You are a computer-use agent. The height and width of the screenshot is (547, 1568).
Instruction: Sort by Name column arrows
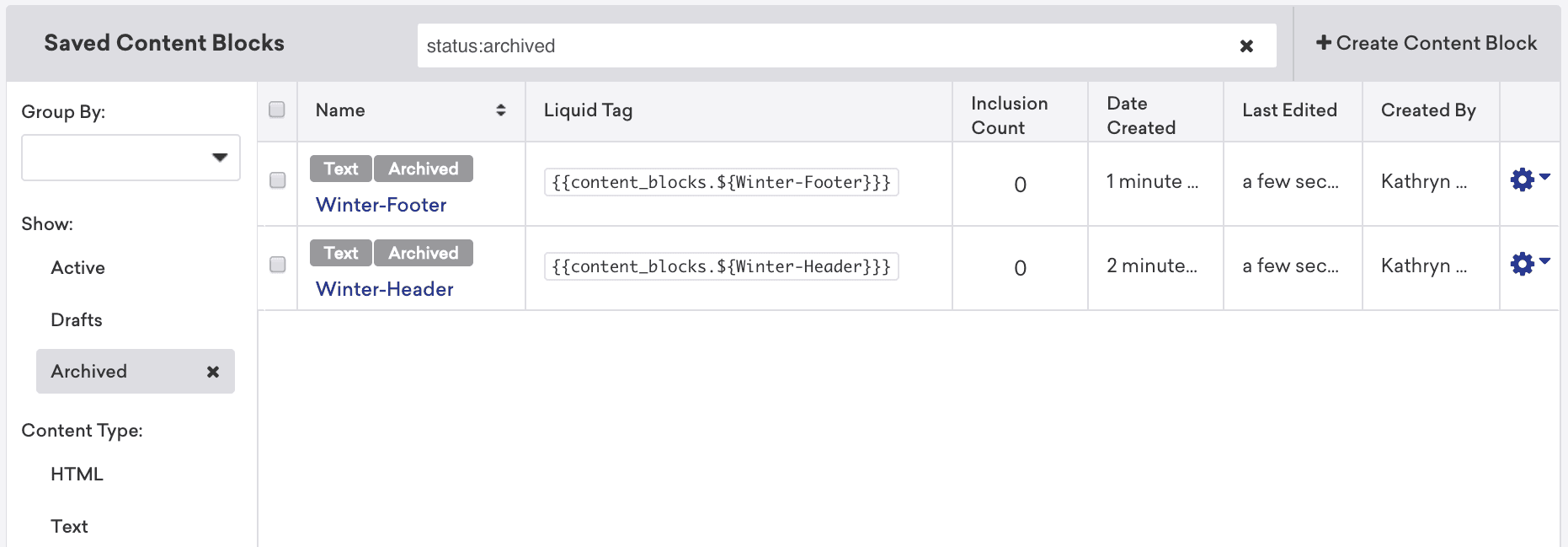pyautogui.click(x=500, y=110)
